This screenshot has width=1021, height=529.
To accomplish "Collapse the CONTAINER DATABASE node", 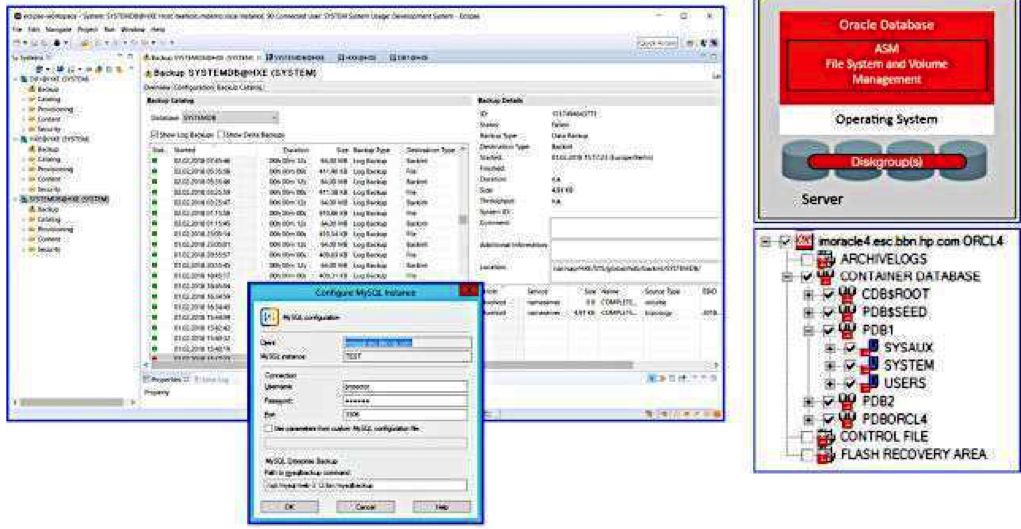I will coord(788,277).
